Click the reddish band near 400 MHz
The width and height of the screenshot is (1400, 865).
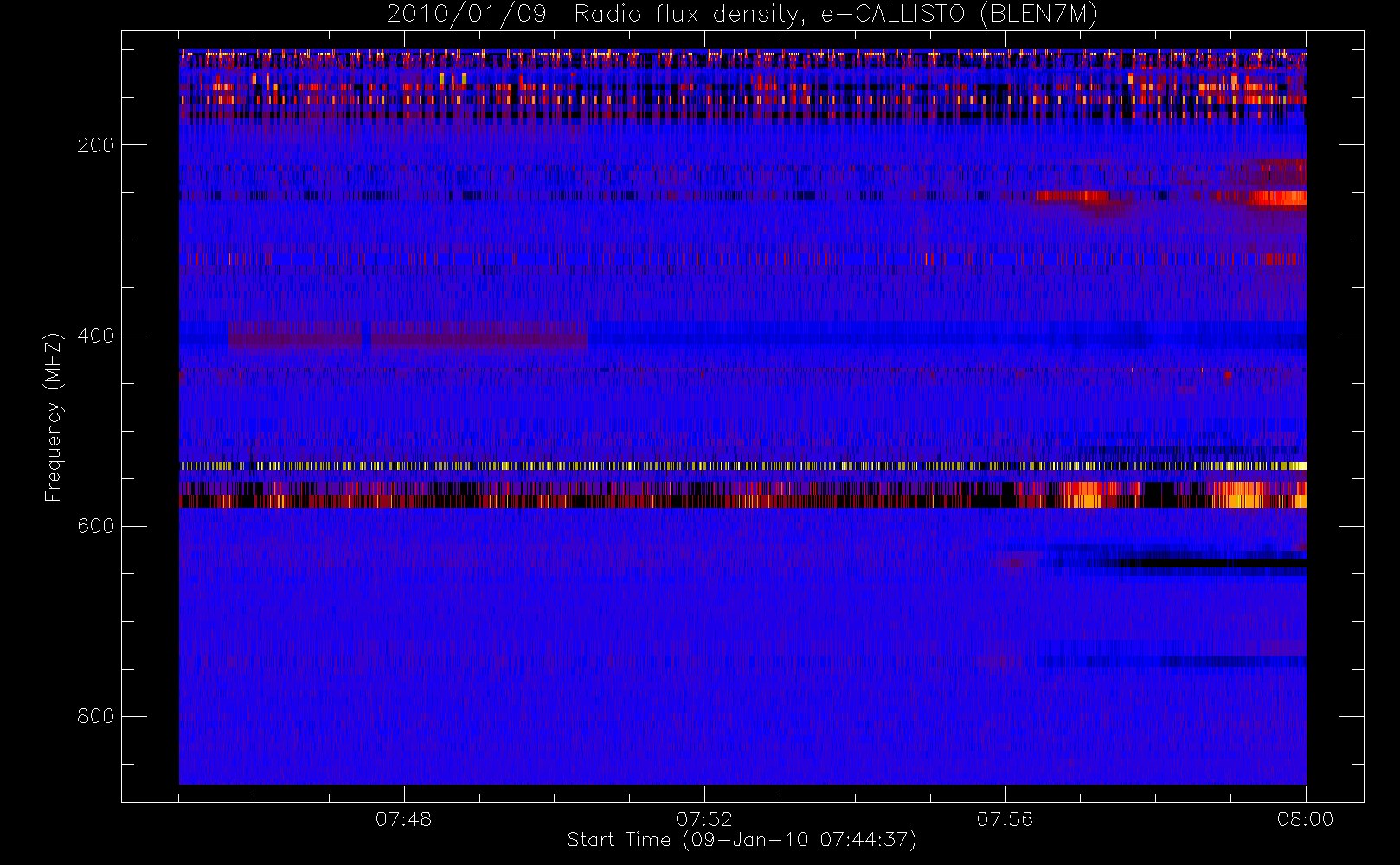(408, 336)
